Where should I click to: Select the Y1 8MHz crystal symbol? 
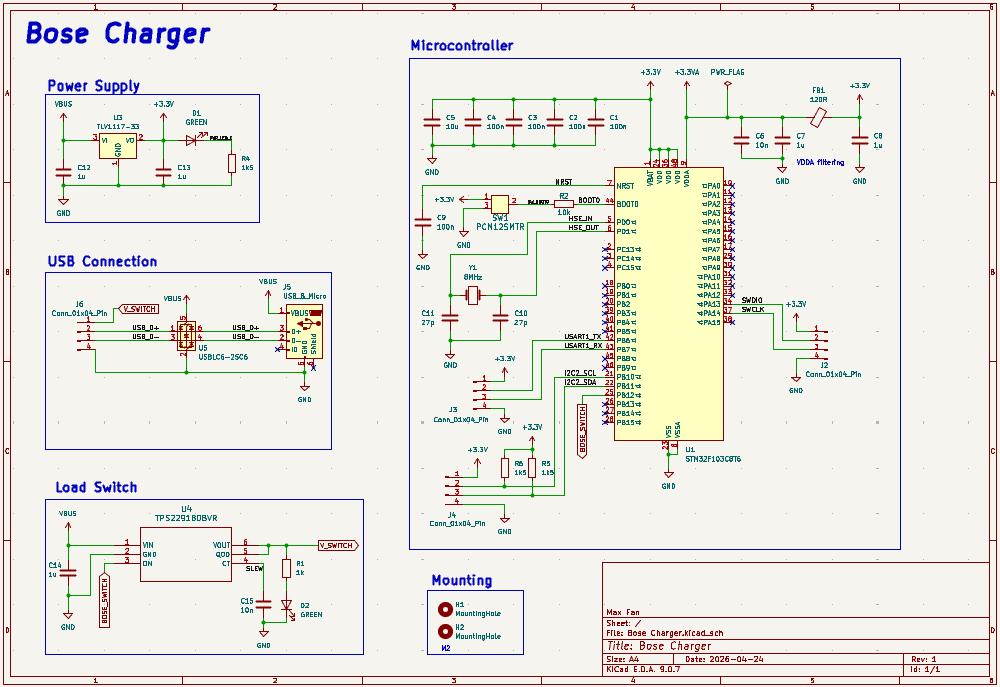tap(473, 295)
